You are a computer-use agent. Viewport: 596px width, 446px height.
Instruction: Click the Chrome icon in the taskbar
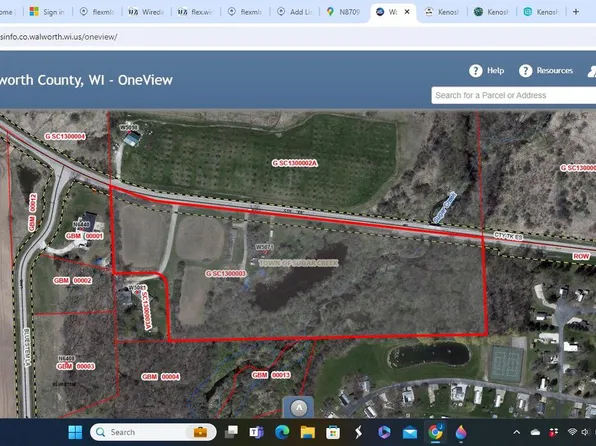tap(435, 432)
